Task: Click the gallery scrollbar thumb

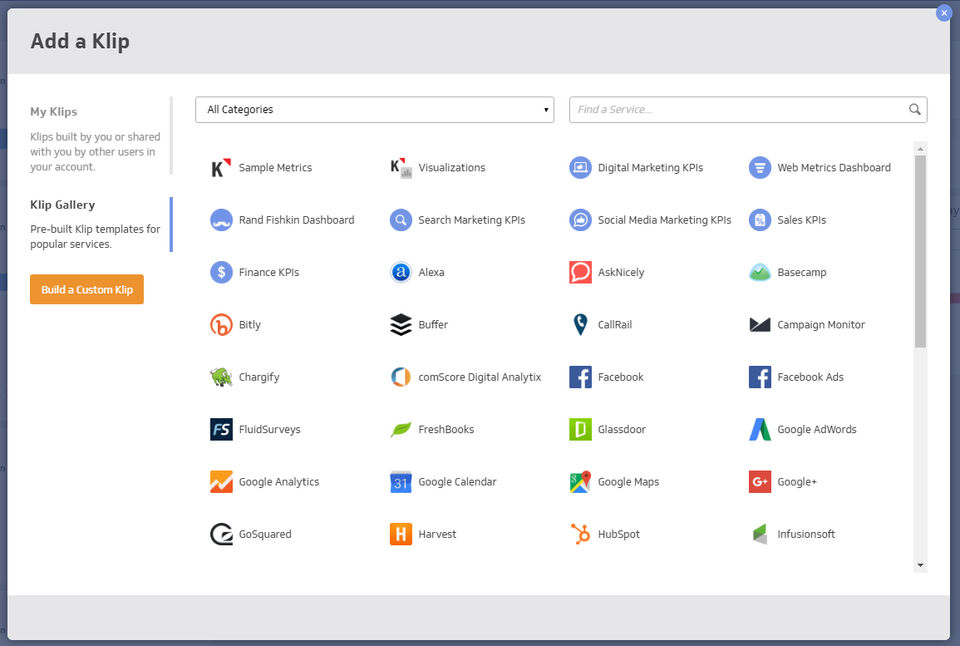Action: (920, 251)
